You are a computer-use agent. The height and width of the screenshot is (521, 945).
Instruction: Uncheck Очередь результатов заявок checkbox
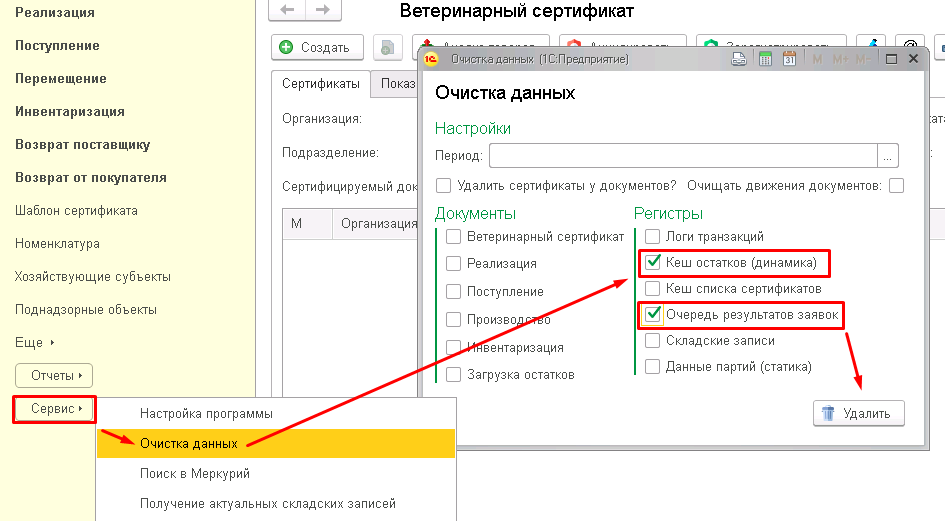click(x=652, y=314)
